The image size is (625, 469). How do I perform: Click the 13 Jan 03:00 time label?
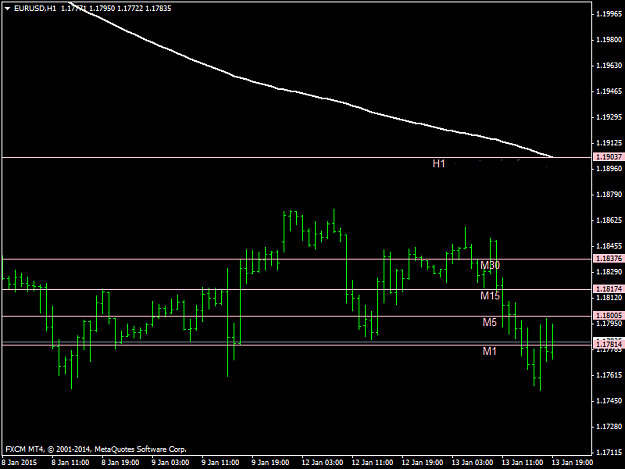[x=472, y=463]
